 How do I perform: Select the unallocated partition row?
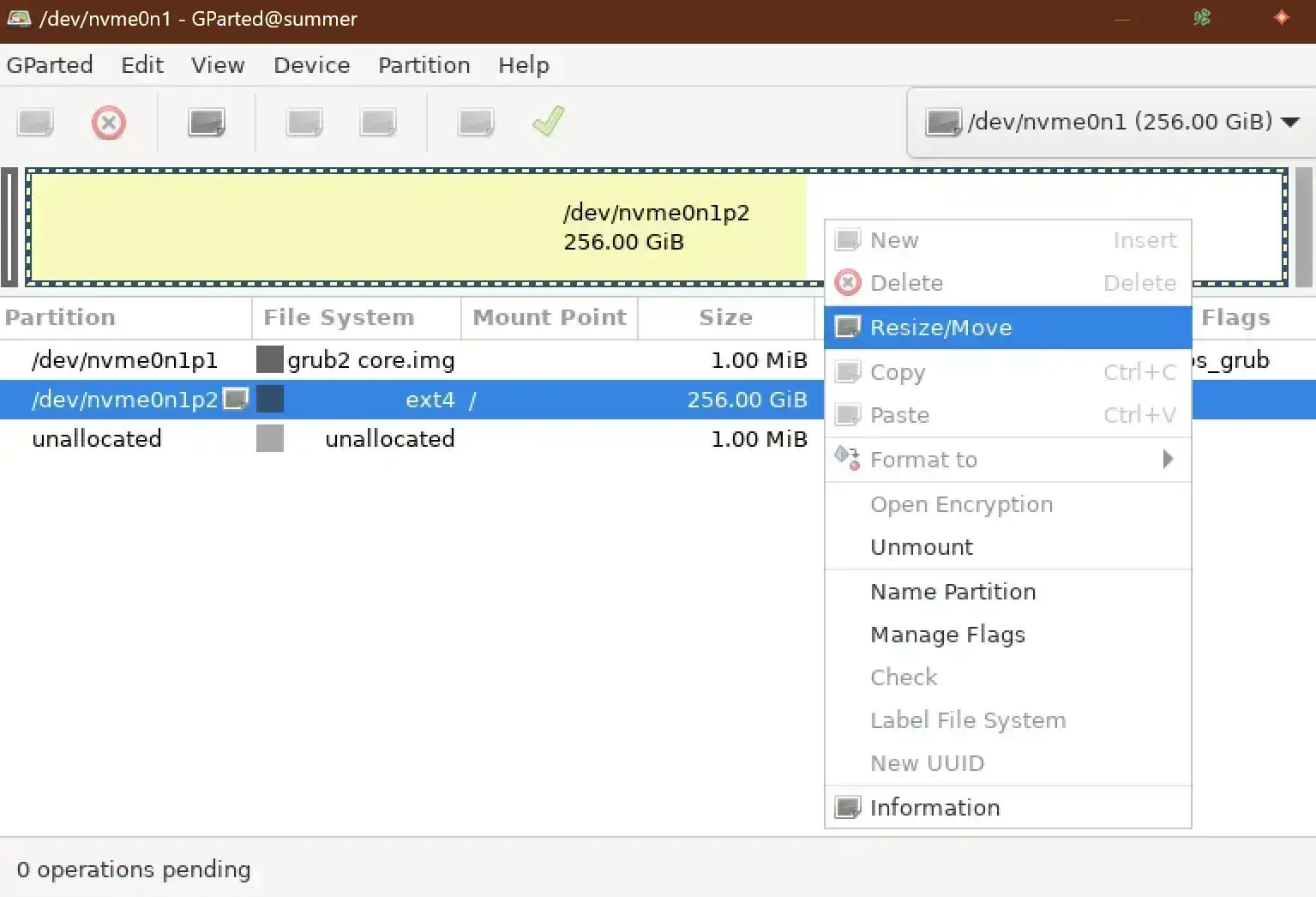(x=412, y=439)
